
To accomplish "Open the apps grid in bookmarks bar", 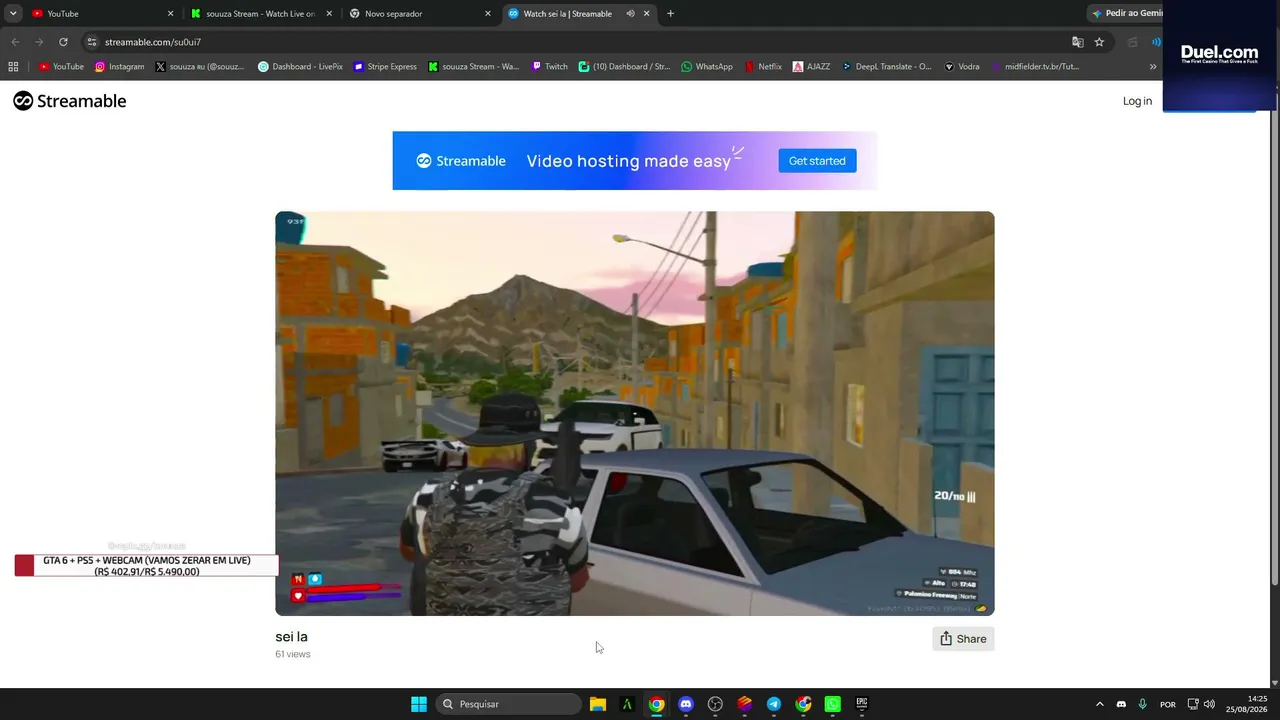I will tap(13, 67).
